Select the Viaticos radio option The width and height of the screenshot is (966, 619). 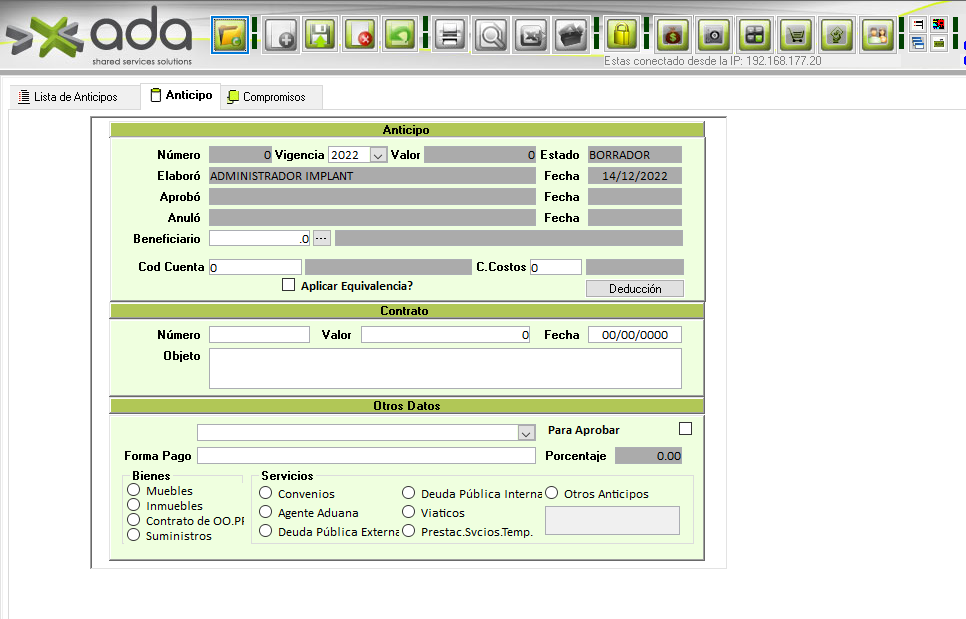[x=409, y=512]
